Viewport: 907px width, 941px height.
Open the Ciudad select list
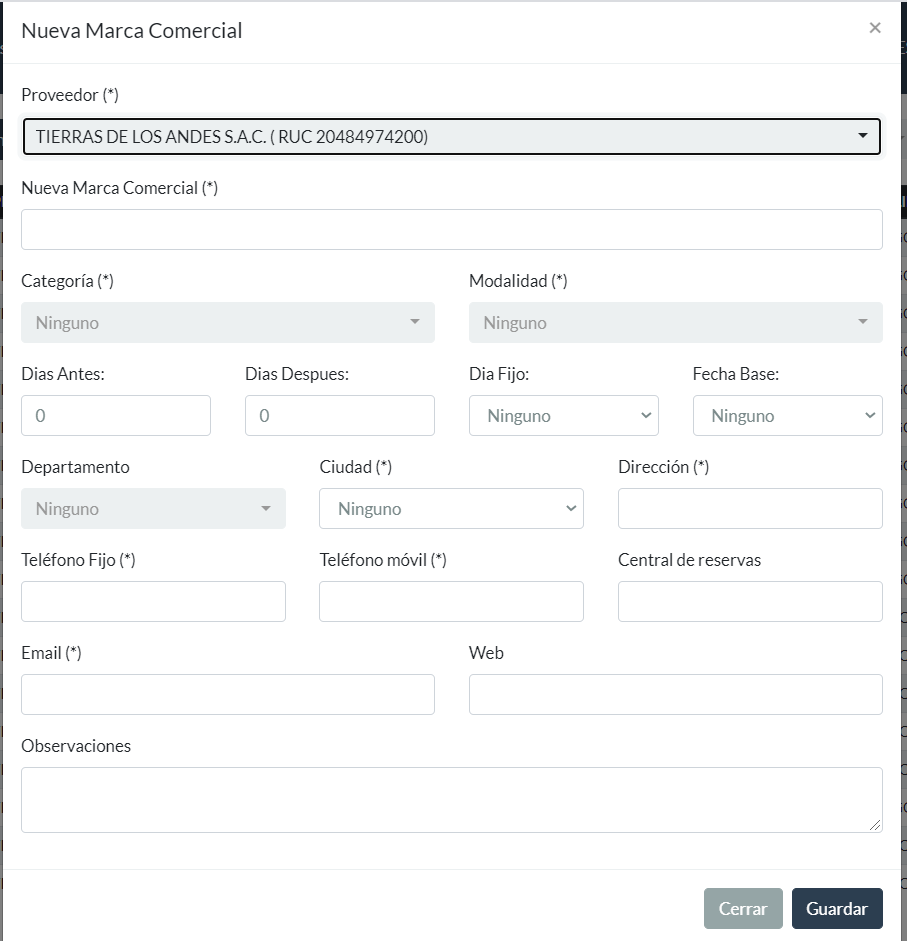pyautogui.click(x=451, y=509)
